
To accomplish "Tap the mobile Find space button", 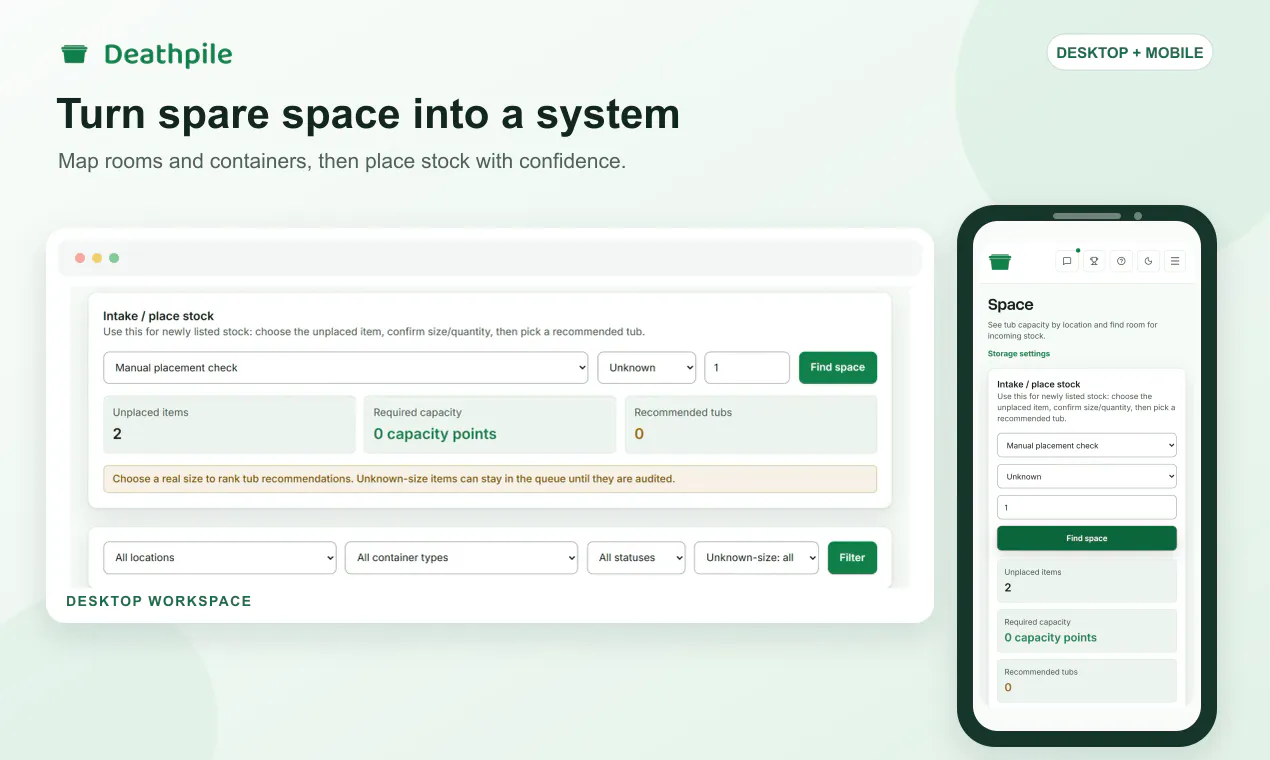I will (1087, 538).
